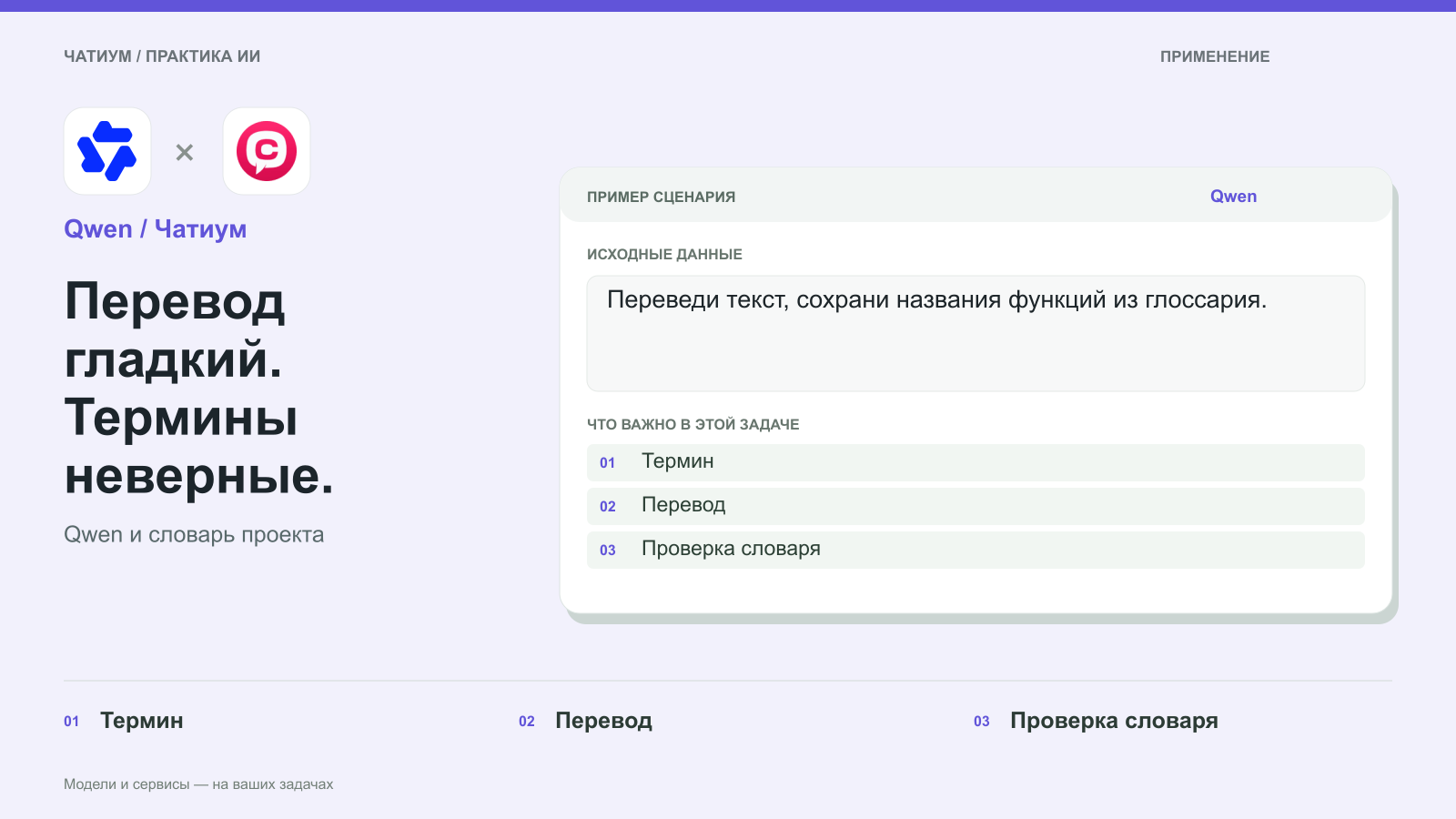The image size is (1456, 819).
Task: Click the 'ПРИМЕР СЦЕНАРИЯ' card header
Action: click(662, 197)
